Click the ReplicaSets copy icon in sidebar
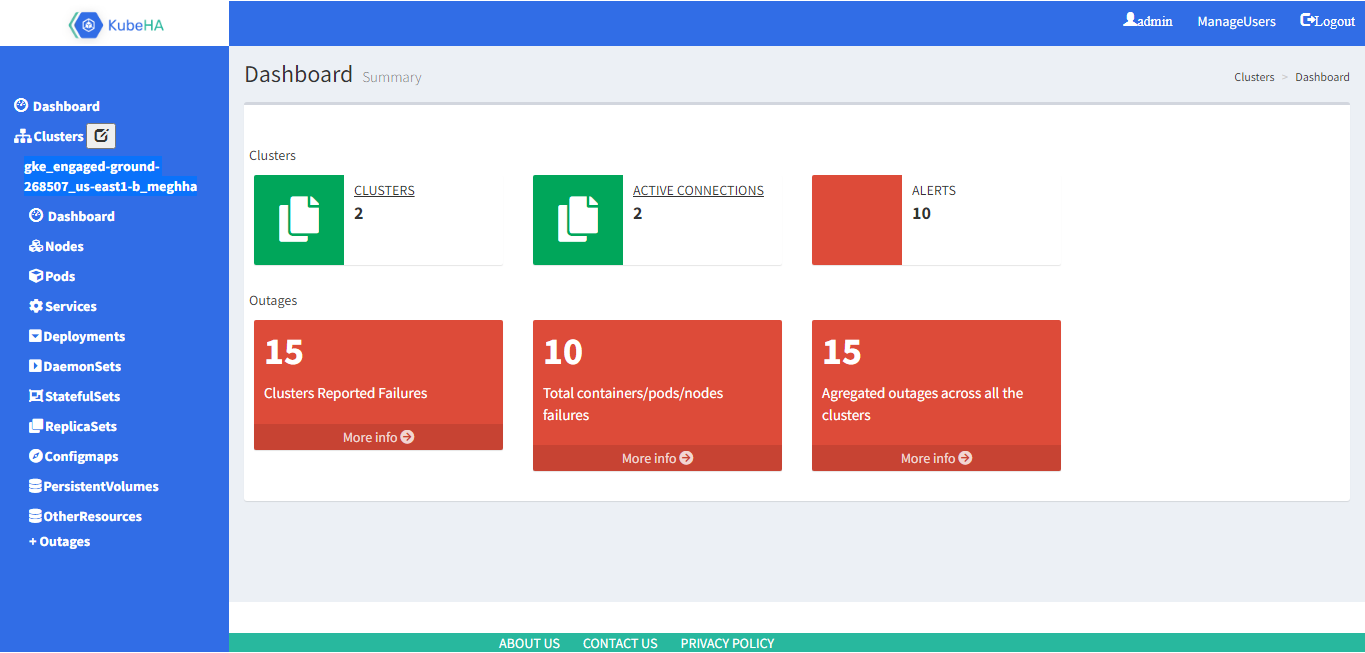Screen dimensions: 1365x653 coord(36,426)
